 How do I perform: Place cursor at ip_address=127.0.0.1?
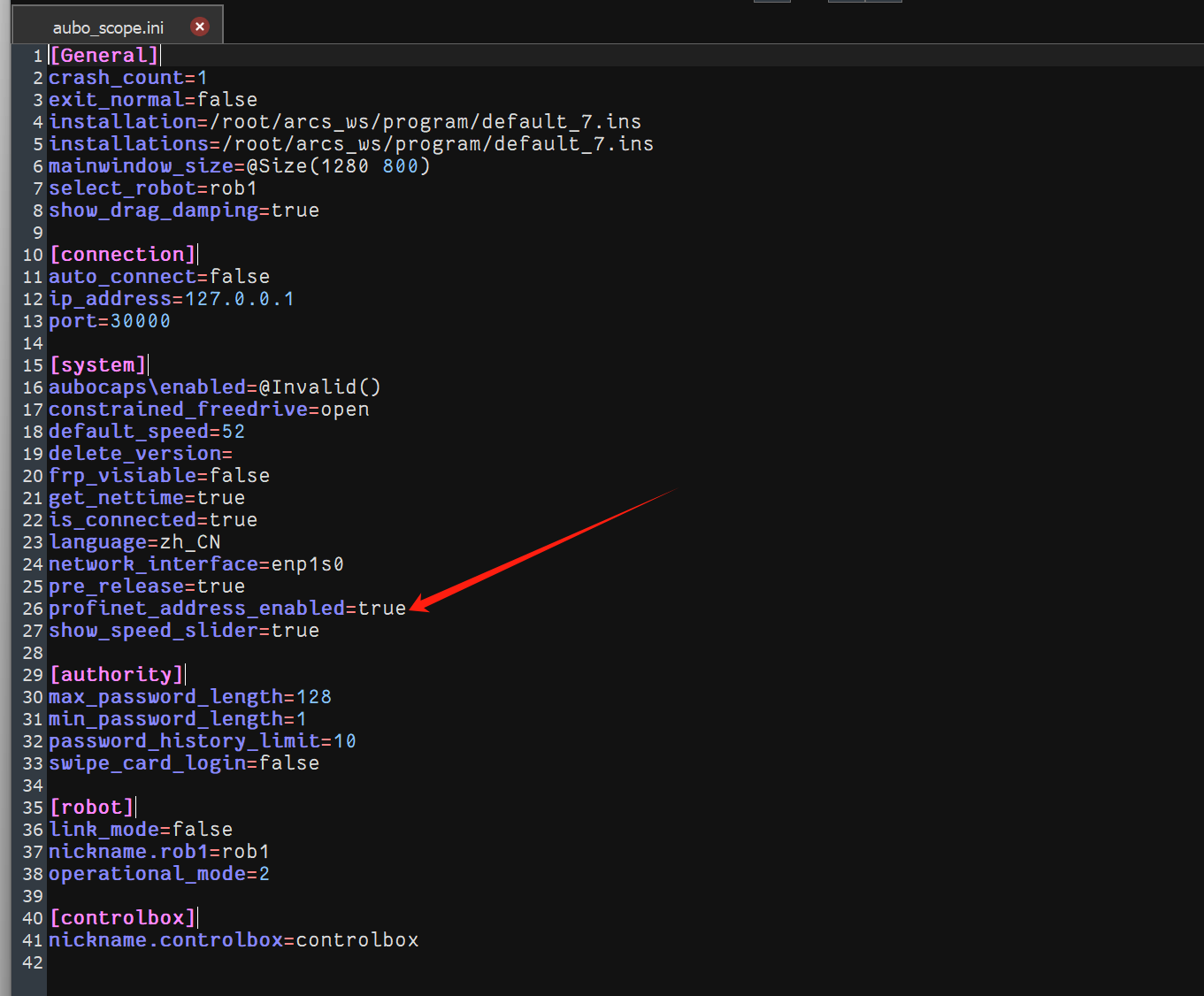pyautogui.click(x=172, y=299)
